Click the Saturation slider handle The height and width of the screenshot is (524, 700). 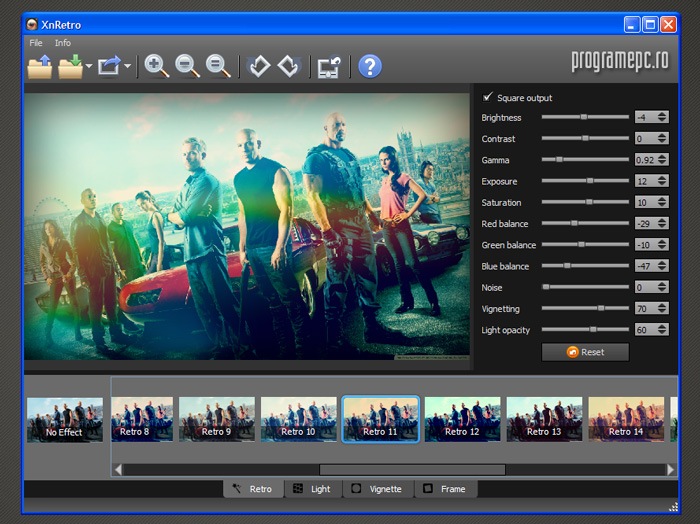[x=589, y=202]
